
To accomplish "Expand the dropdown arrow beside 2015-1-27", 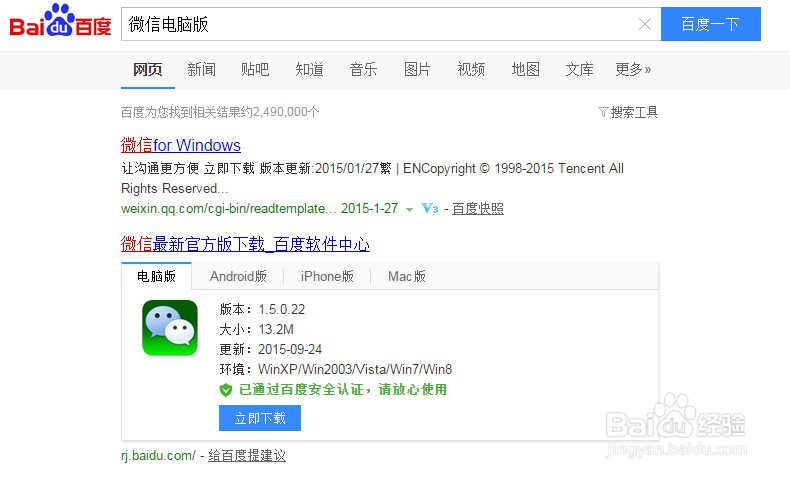I will point(409,210).
